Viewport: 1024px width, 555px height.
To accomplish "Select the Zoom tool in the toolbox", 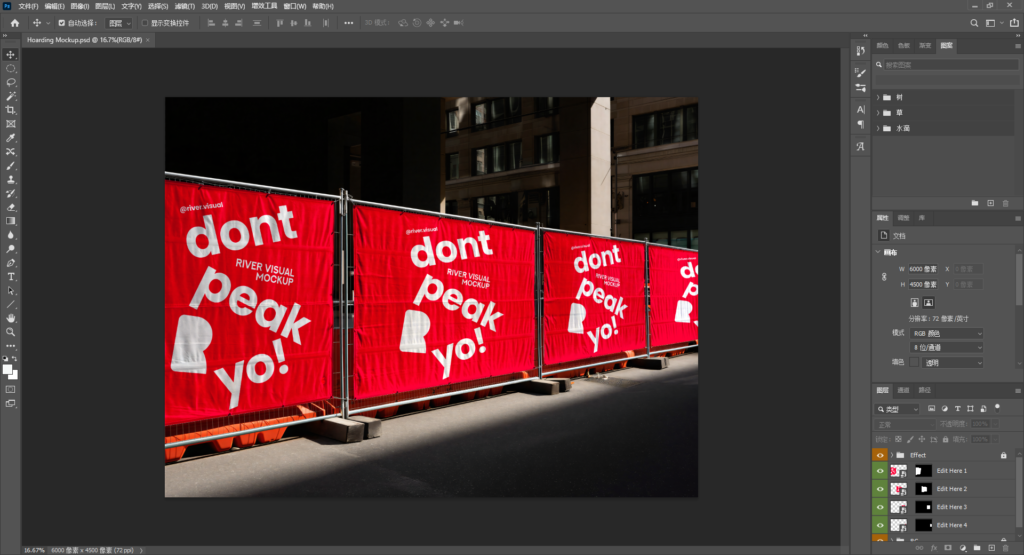I will tap(10, 332).
